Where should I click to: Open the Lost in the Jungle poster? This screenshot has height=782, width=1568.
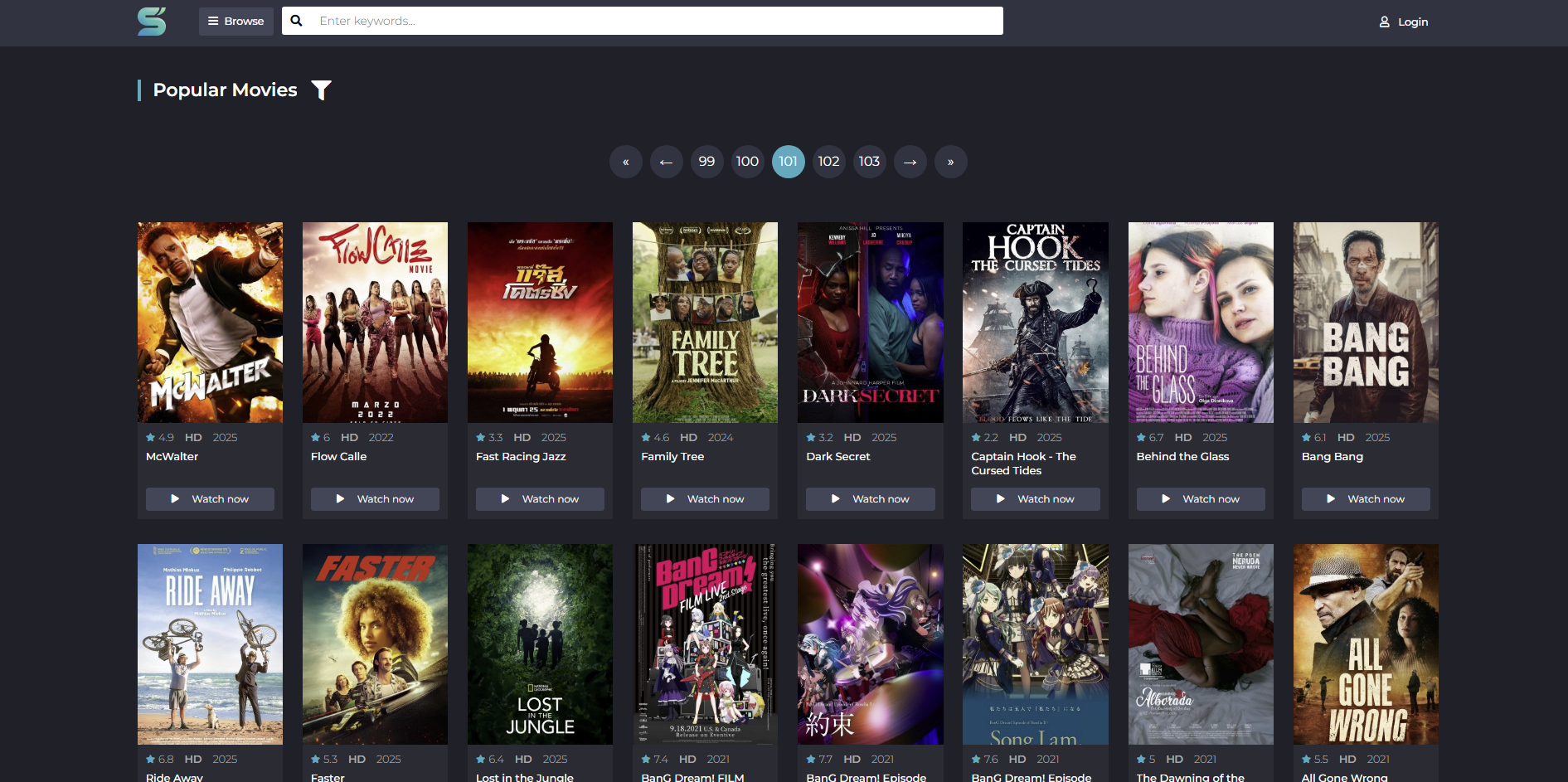point(539,644)
